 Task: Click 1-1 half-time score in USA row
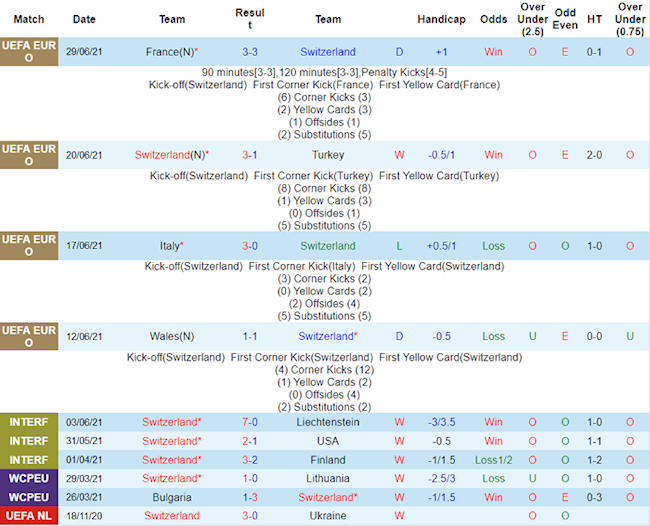[594, 441]
